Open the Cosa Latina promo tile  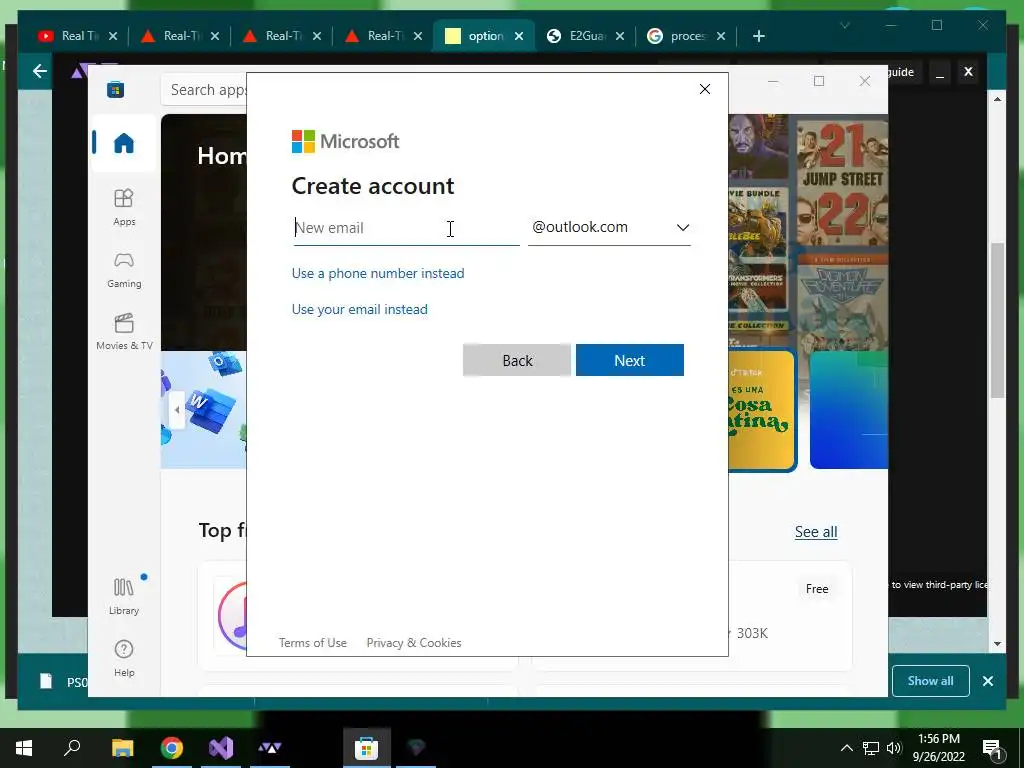pyautogui.click(x=761, y=410)
